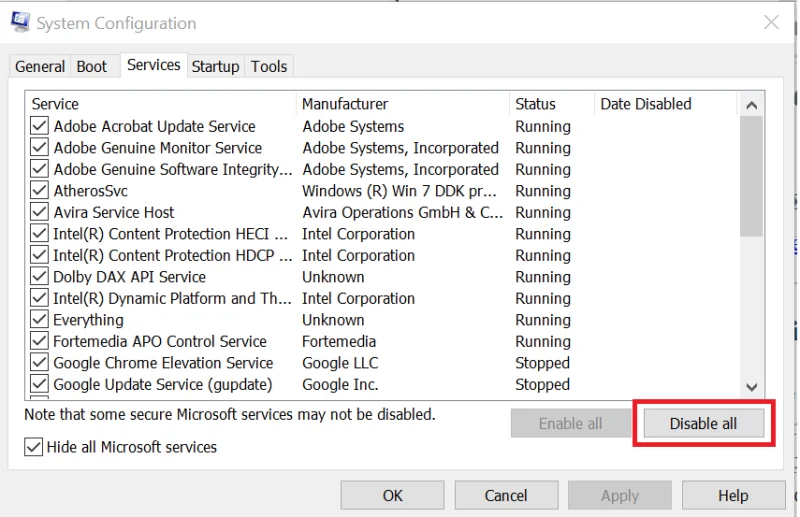Disable the Dolby DAX API Service checkbox
The height and width of the screenshot is (517, 800).
(x=39, y=277)
